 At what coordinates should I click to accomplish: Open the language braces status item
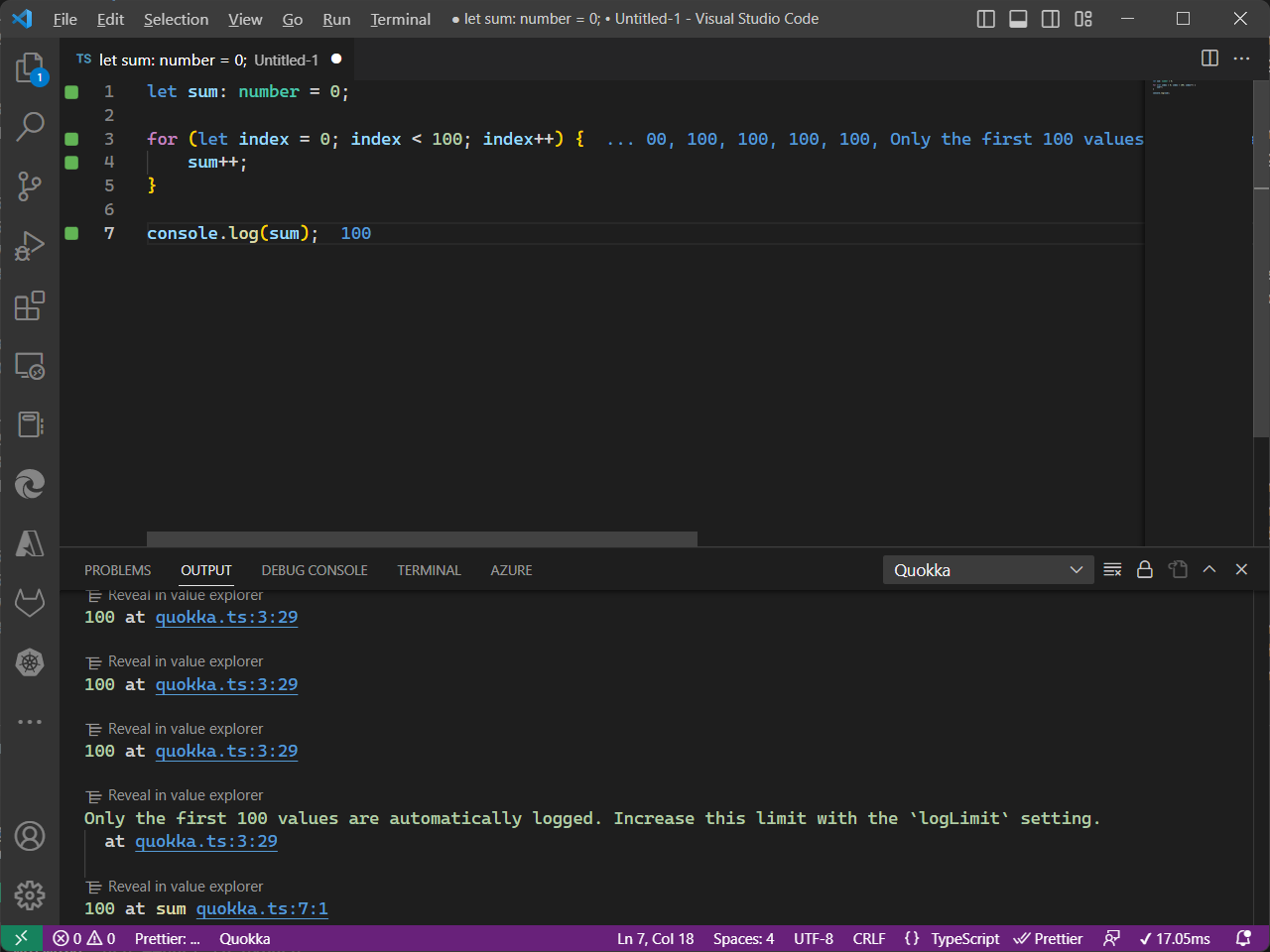(912, 938)
